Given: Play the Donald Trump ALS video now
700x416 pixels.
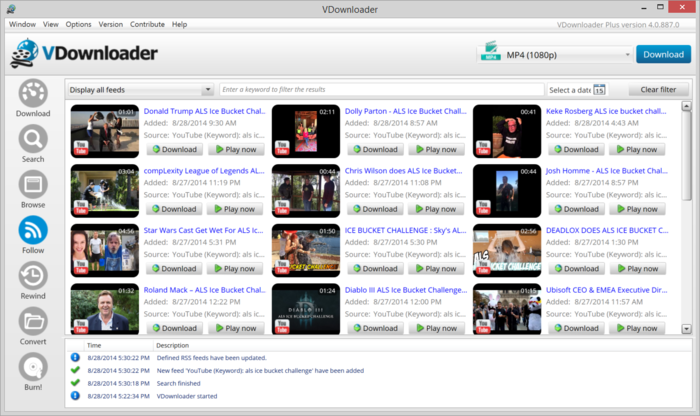Looking at the screenshot, I should [236, 150].
